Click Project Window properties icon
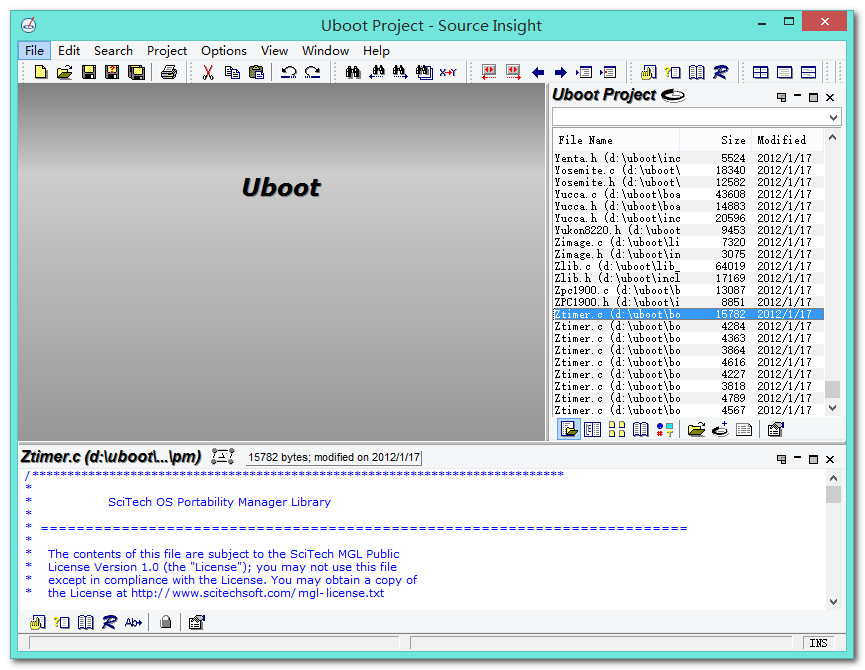Screen dimensions: 865x670 [776, 429]
